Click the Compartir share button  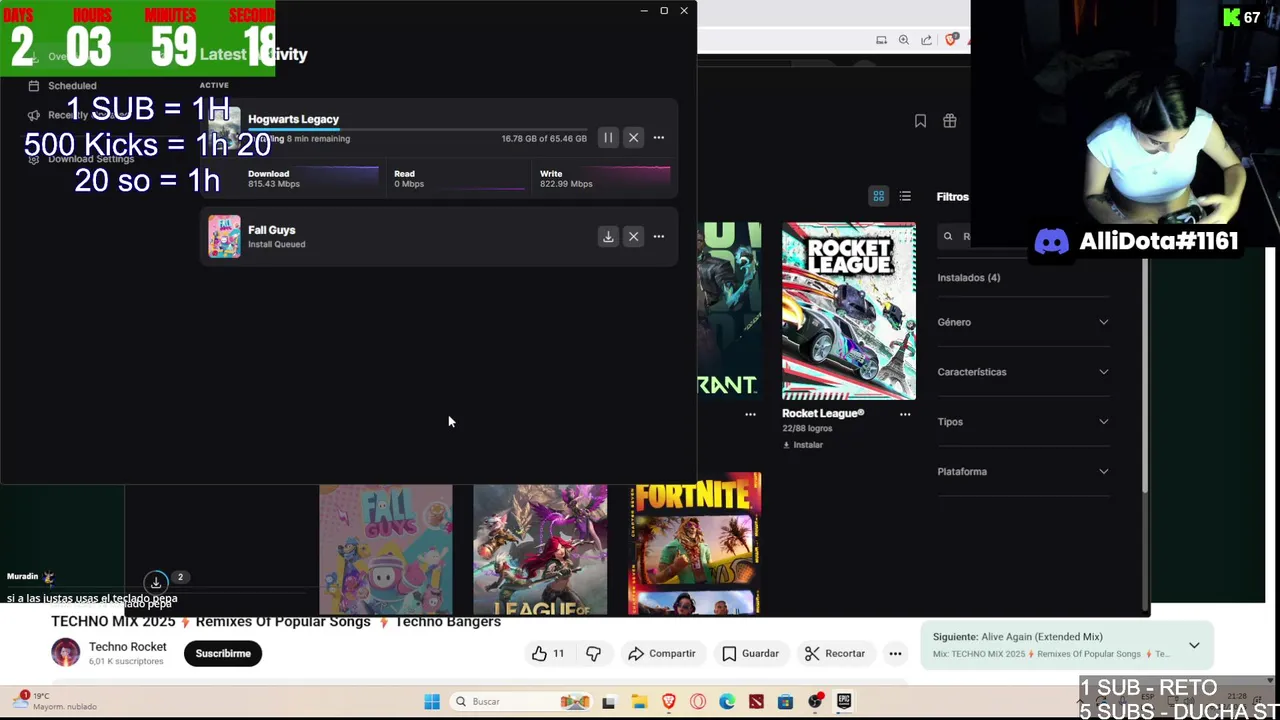tap(661, 654)
